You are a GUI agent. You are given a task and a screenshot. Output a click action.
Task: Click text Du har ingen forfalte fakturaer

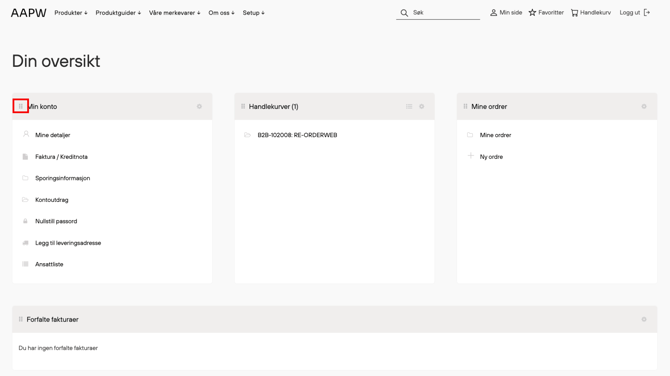click(58, 348)
